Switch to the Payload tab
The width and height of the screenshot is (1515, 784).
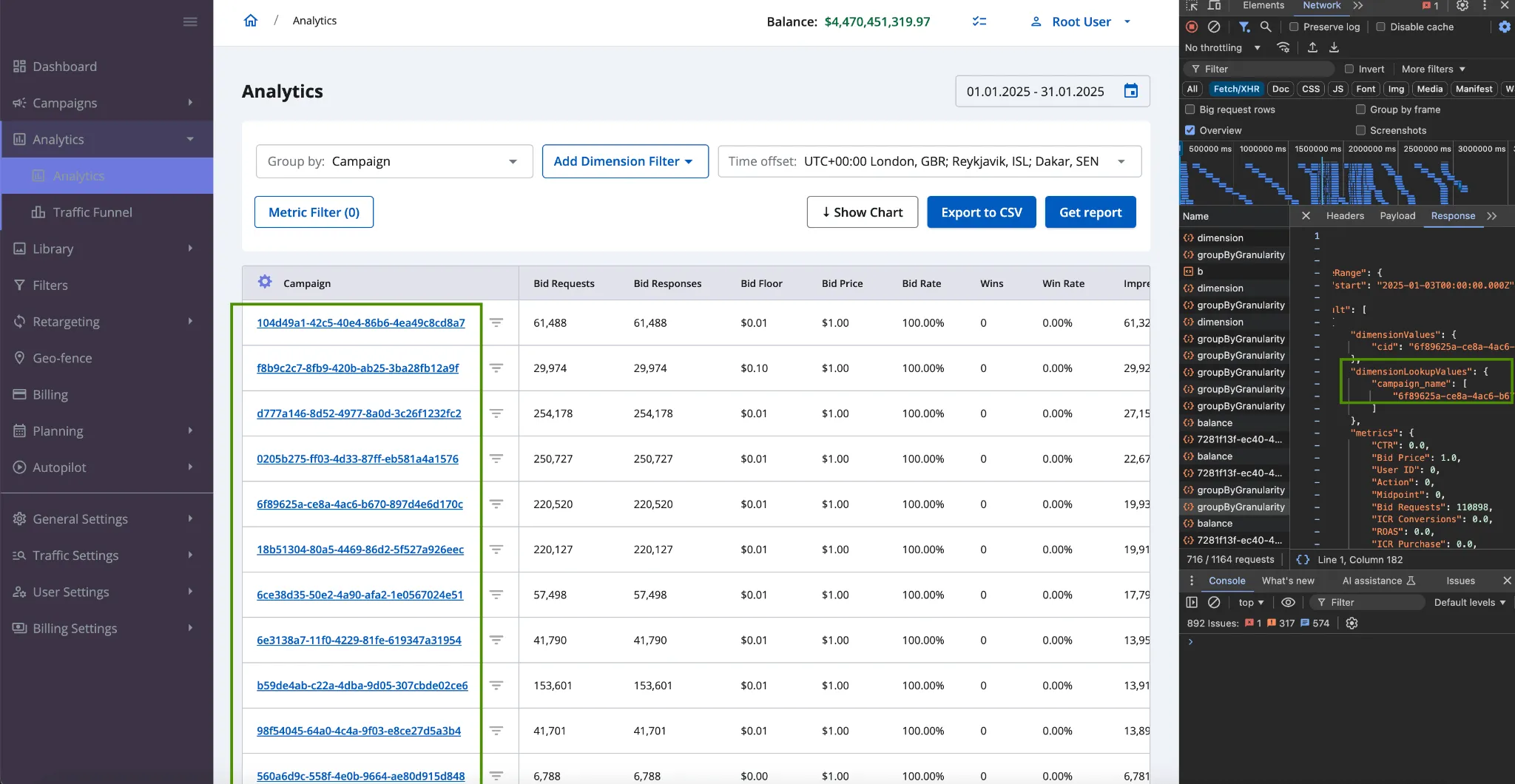tap(1397, 216)
